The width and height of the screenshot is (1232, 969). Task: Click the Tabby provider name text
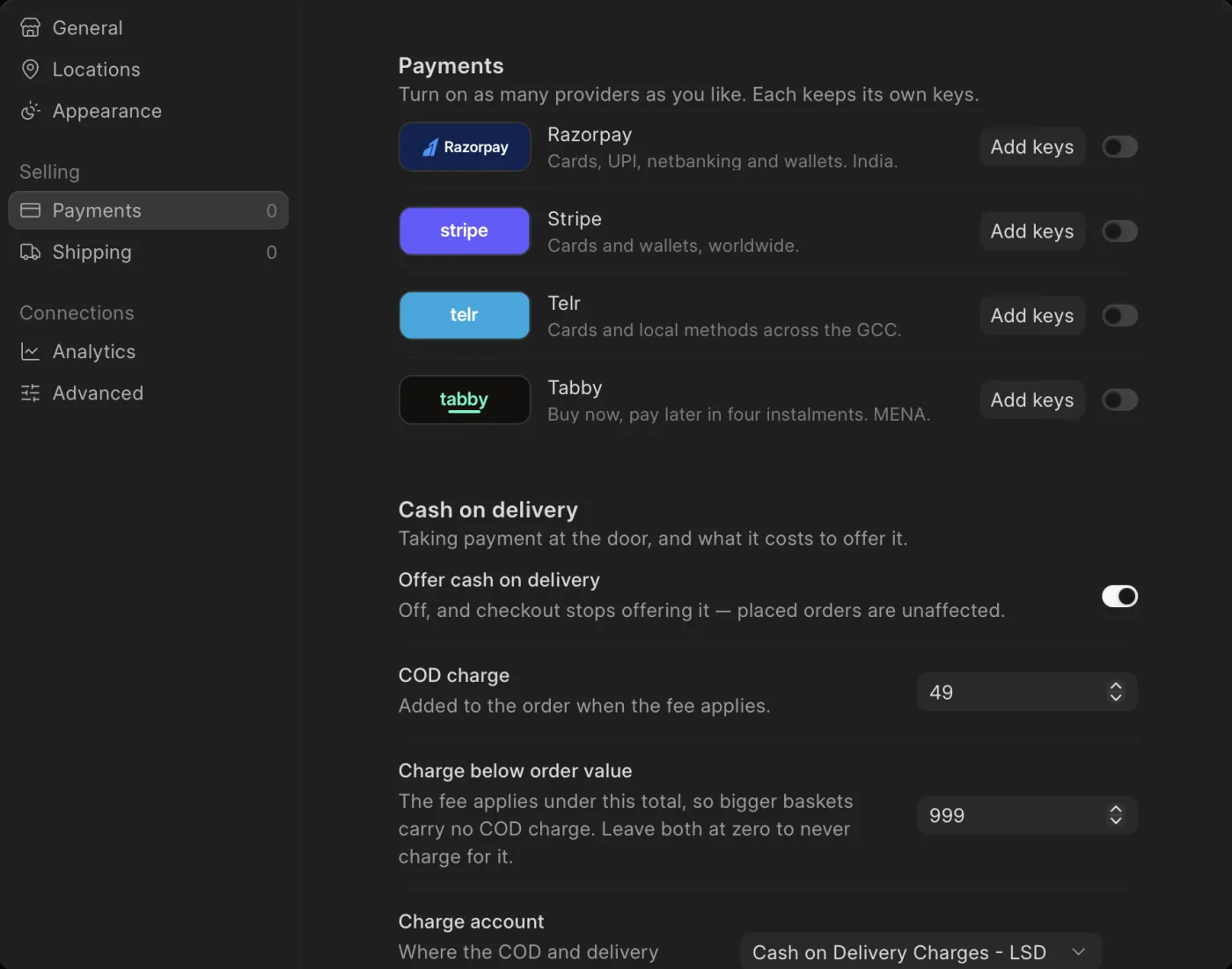tap(575, 388)
